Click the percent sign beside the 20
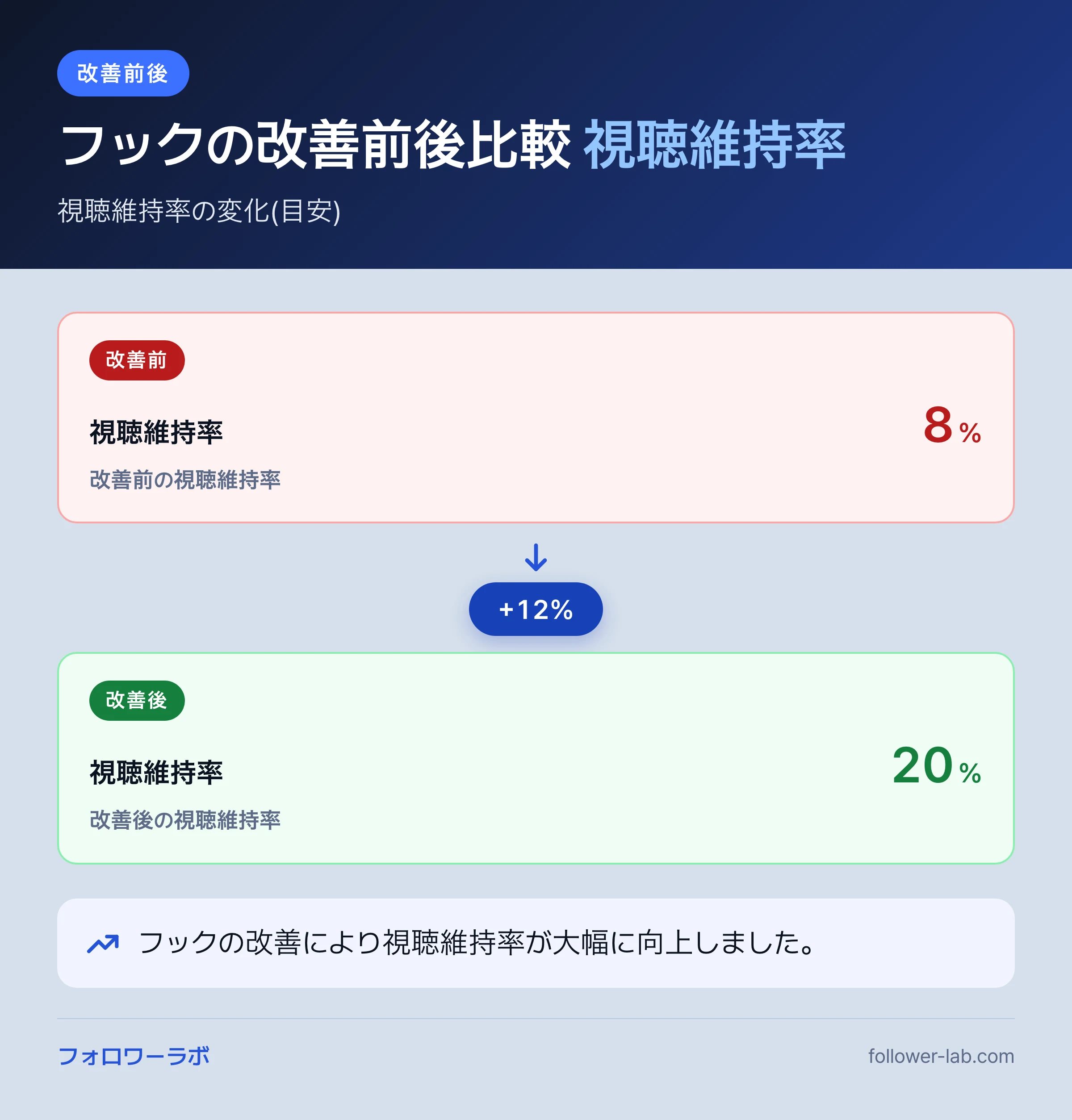The image size is (1072, 1120). tap(970, 773)
